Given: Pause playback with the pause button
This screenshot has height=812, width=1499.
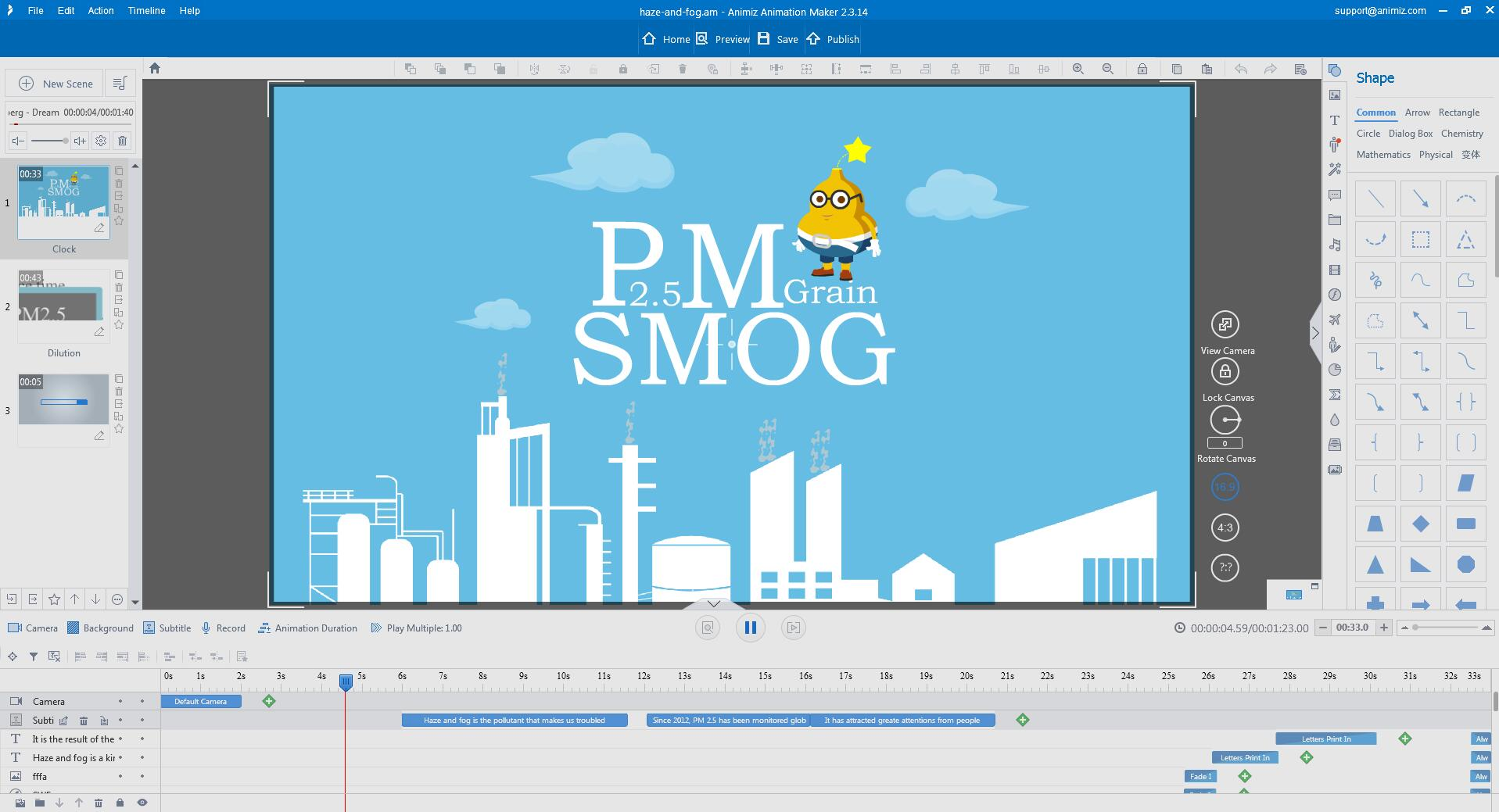Looking at the screenshot, I should coord(750,628).
